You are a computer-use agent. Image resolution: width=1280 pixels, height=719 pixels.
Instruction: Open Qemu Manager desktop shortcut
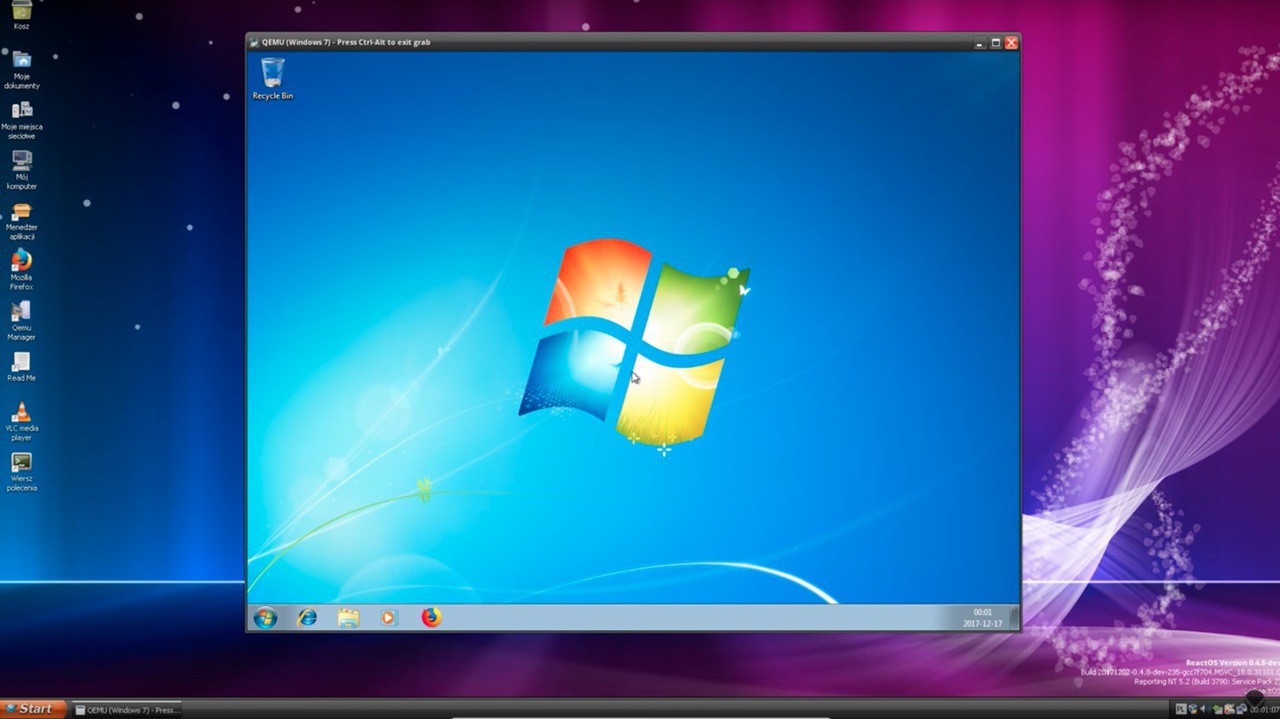click(21, 321)
